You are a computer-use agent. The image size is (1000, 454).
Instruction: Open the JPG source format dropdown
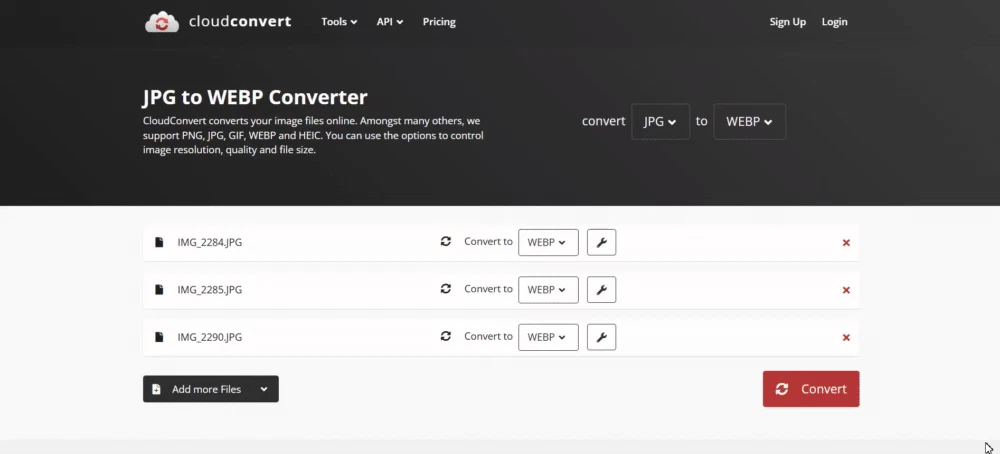(660, 121)
